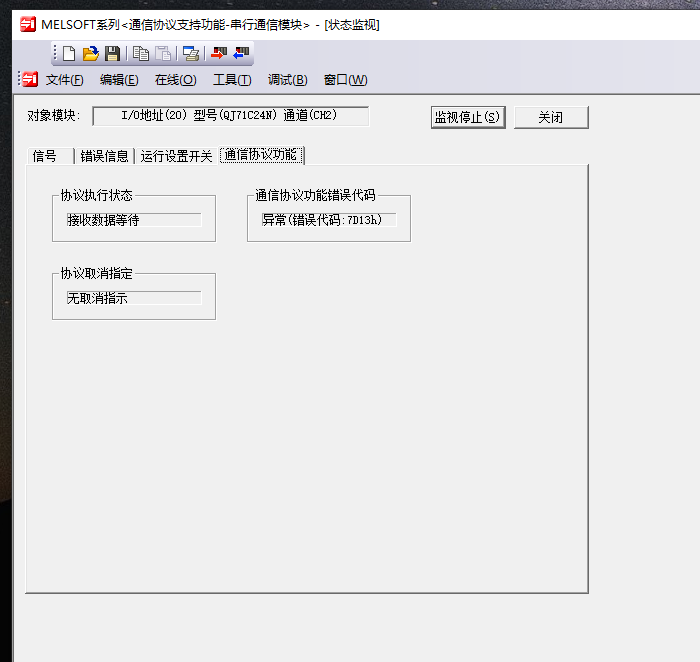700x662 pixels.
Task: Open the 文件(F) menu
Action: point(65,80)
